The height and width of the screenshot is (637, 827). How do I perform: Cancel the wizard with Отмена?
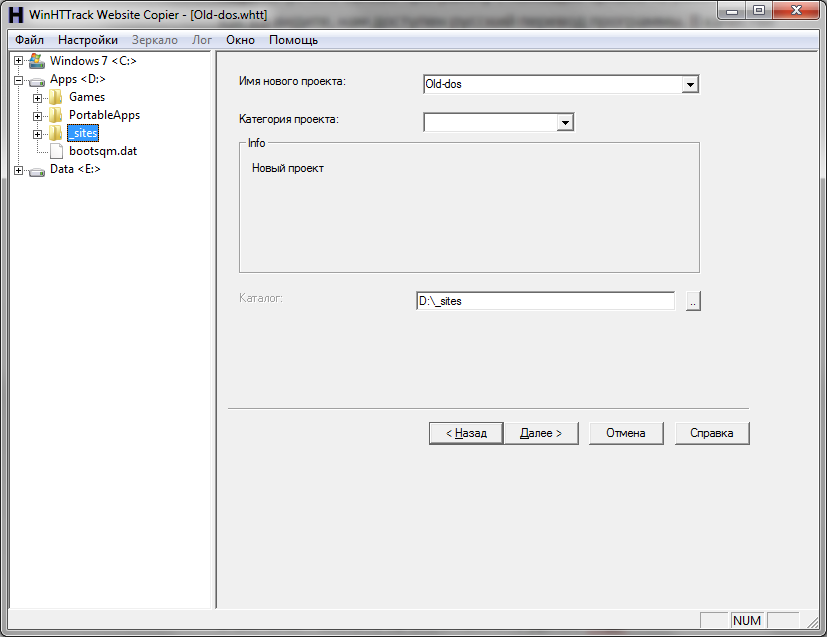click(x=626, y=433)
